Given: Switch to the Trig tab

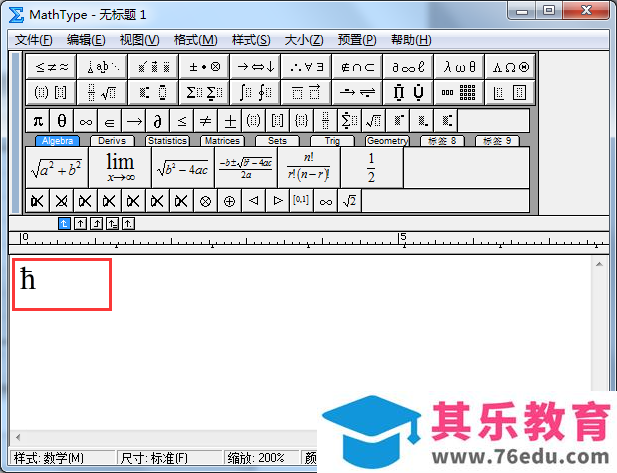Looking at the screenshot, I should pos(333,141).
